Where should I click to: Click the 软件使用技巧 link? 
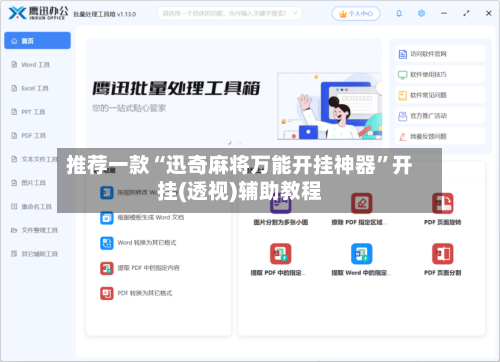click(x=440, y=75)
